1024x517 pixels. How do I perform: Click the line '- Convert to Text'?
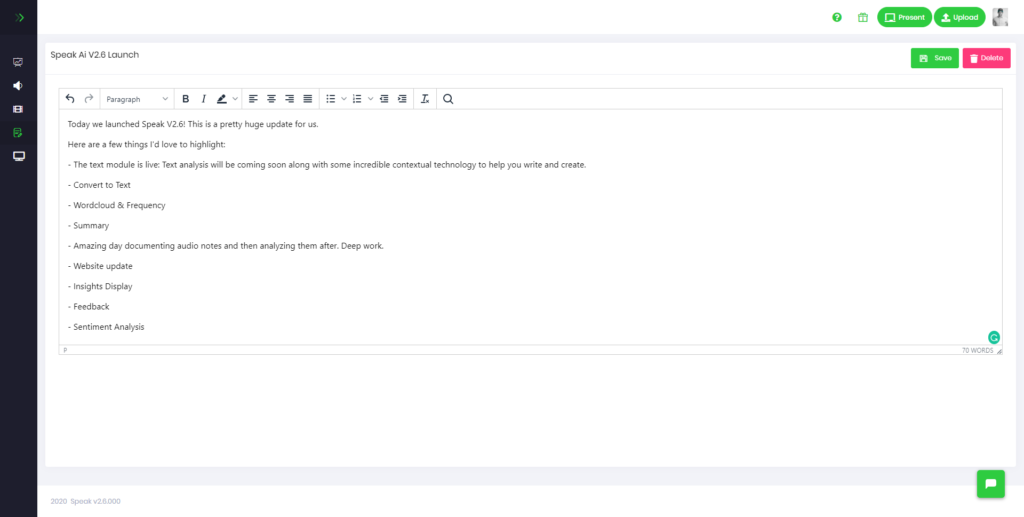99,185
